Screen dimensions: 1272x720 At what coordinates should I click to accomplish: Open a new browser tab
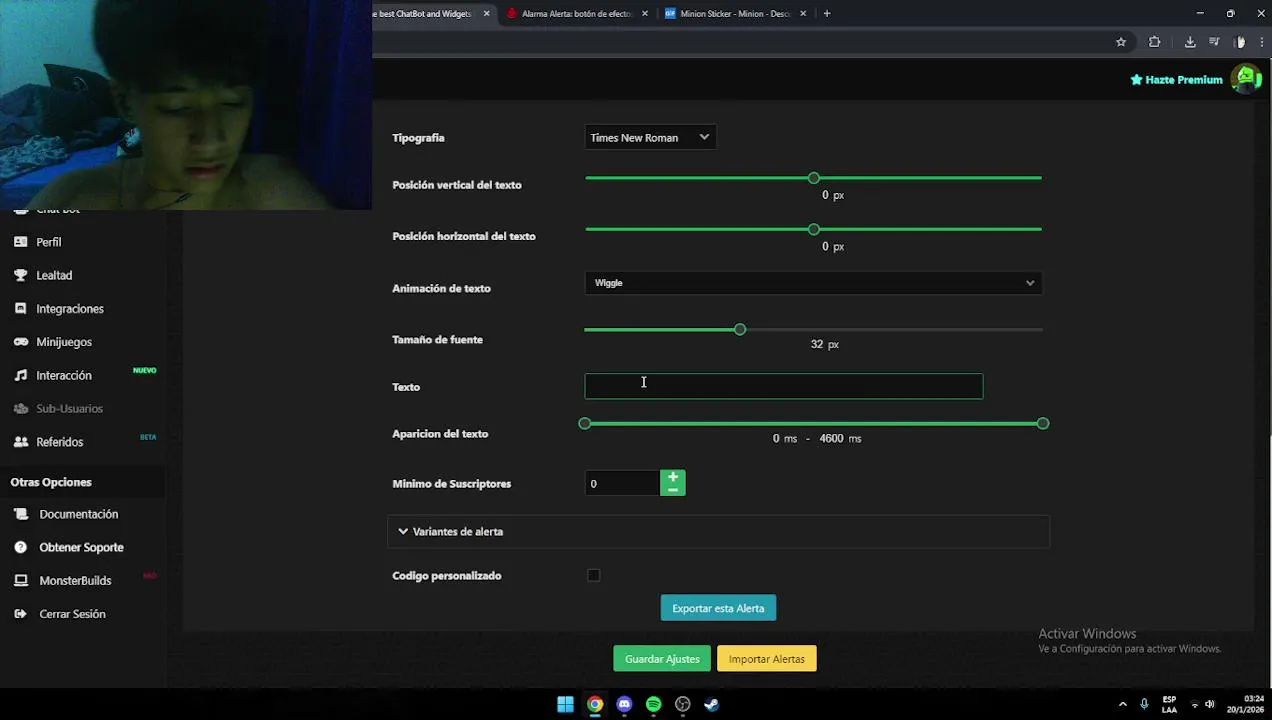coord(827,14)
